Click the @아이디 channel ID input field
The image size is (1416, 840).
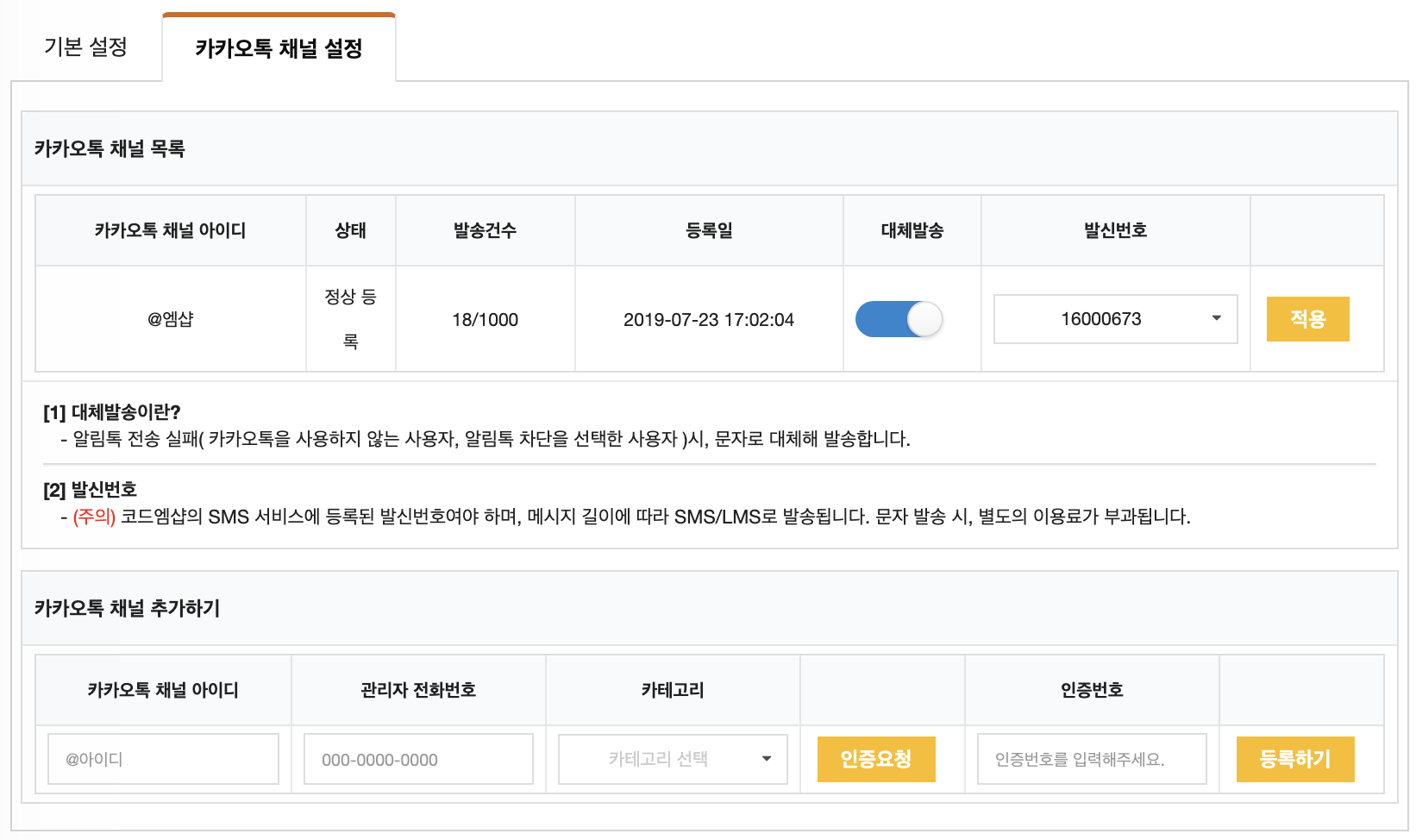coord(164,759)
